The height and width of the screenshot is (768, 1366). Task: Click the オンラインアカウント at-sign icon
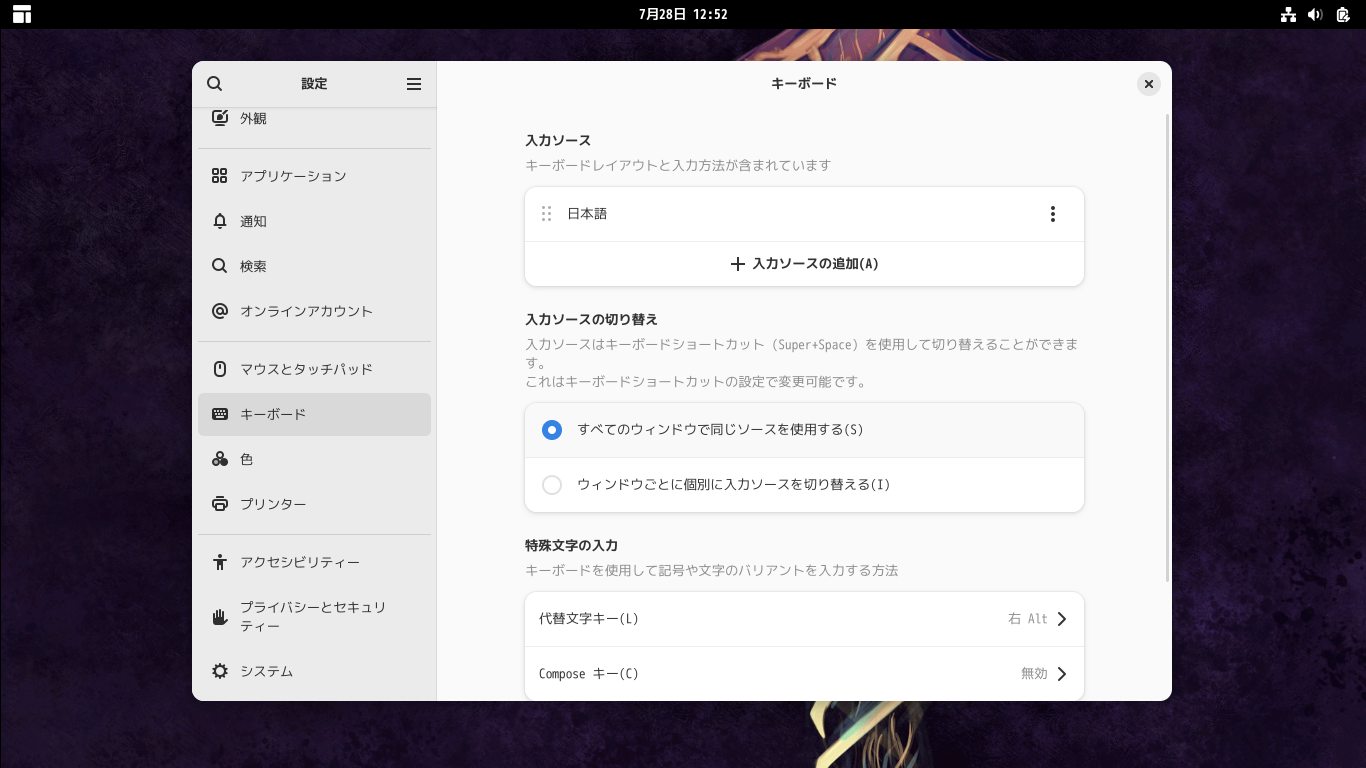tap(220, 311)
